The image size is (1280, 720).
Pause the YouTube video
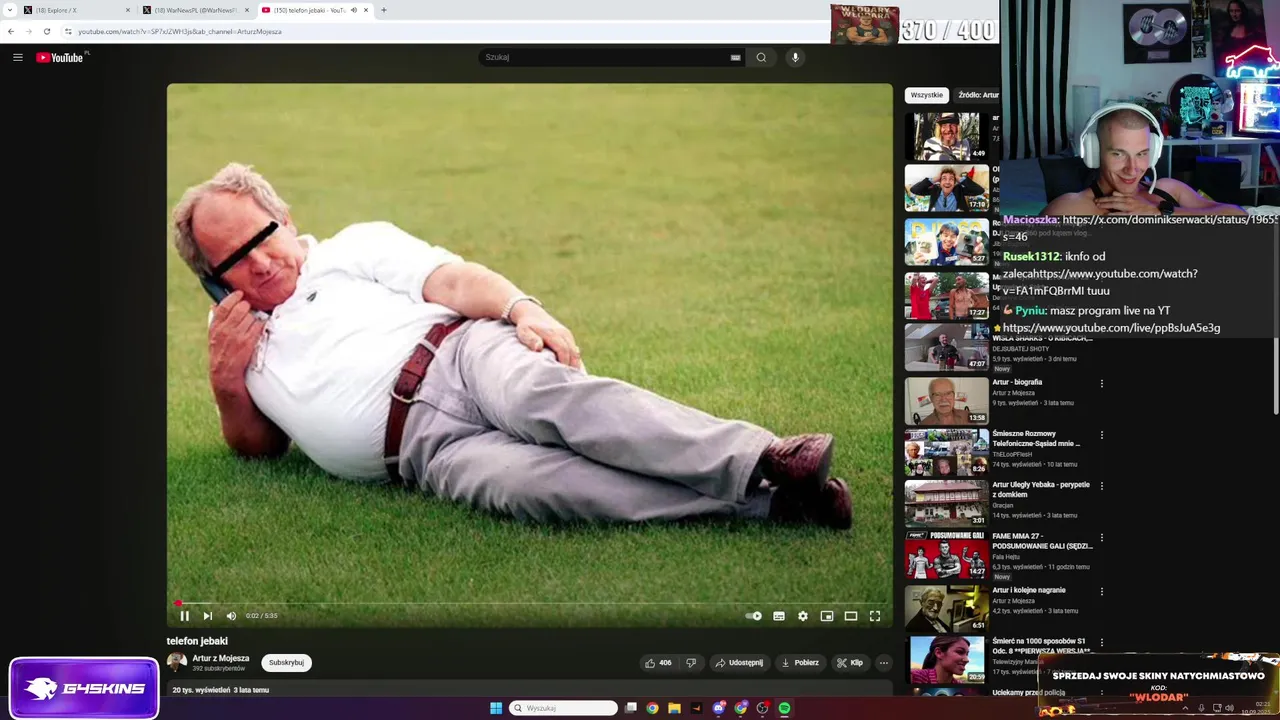click(184, 616)
